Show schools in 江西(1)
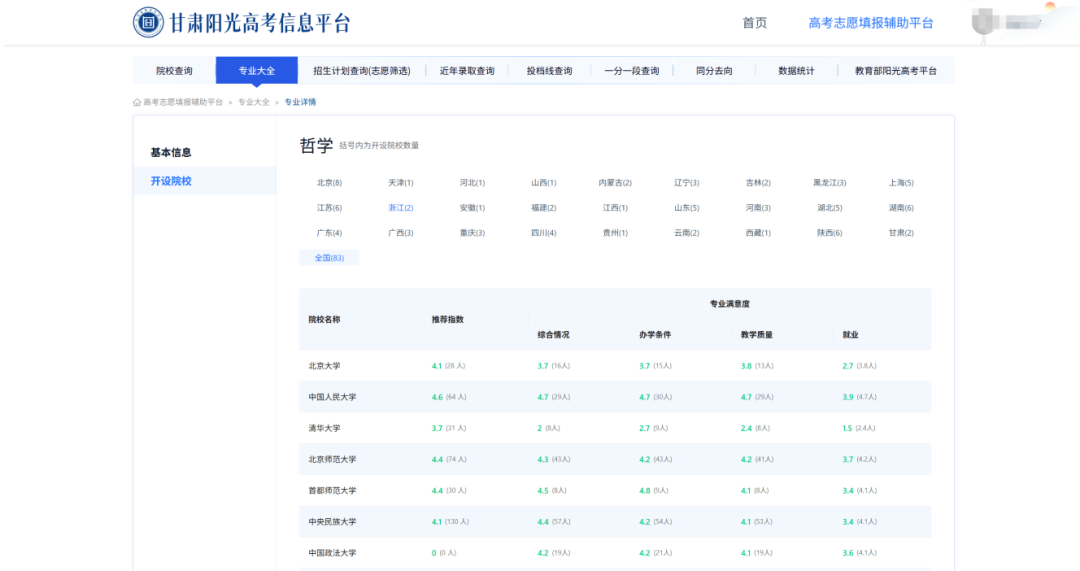The image size is (1080, 571). tap(615, 207)
